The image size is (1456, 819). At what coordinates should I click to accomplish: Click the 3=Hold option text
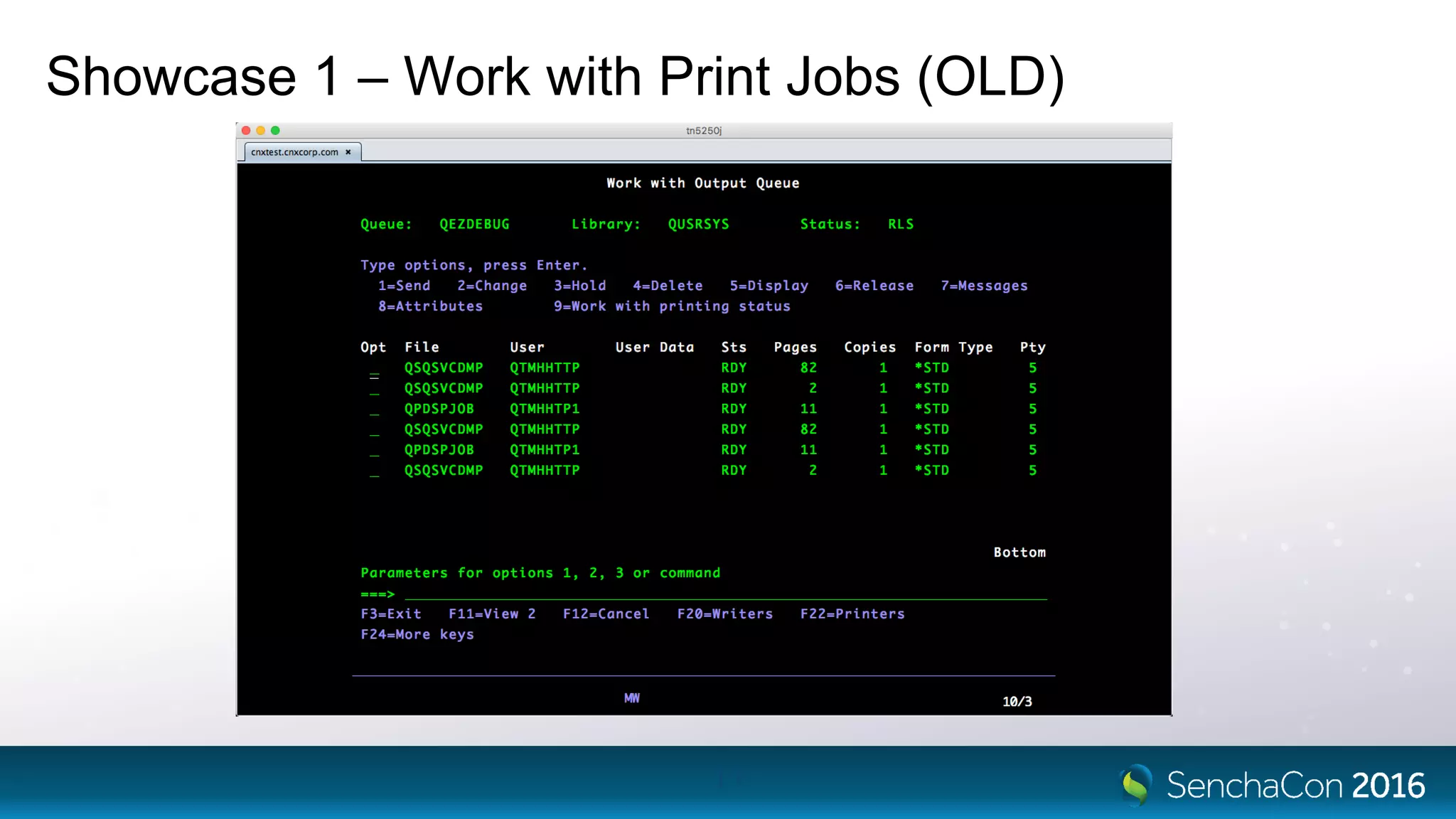580,286
